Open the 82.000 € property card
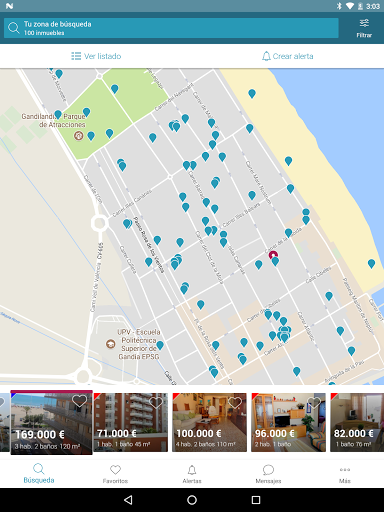This screenshot has height=512, width=384. pyautogui.click(x=357, y=422)
